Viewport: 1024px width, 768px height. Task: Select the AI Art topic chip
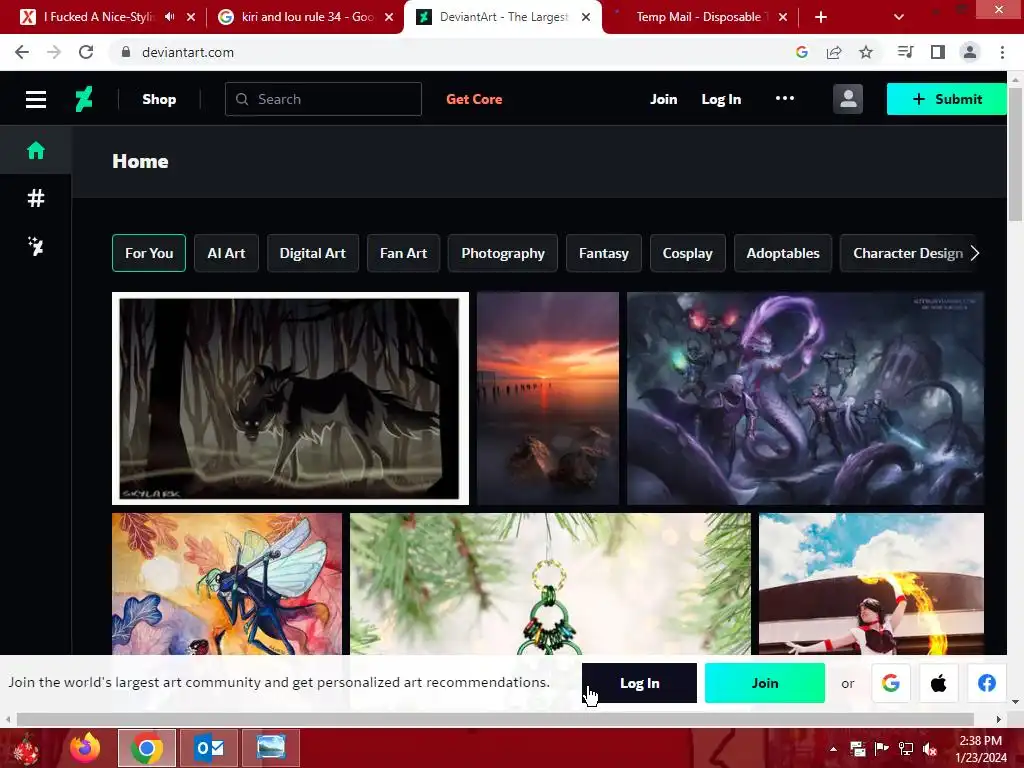coord(226,253)
